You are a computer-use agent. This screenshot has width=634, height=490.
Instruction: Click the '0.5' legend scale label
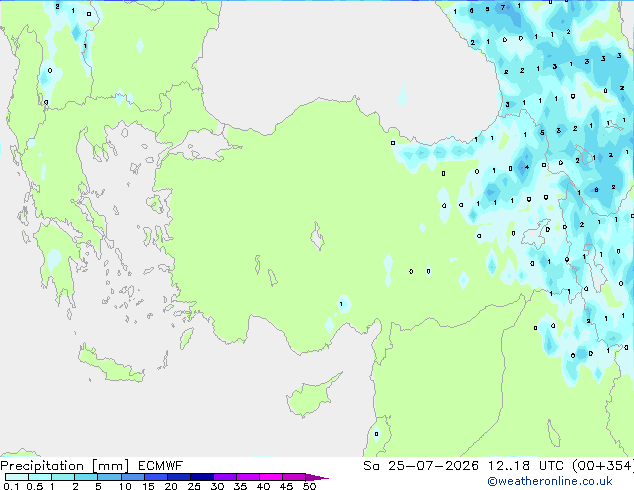point(34,486)
